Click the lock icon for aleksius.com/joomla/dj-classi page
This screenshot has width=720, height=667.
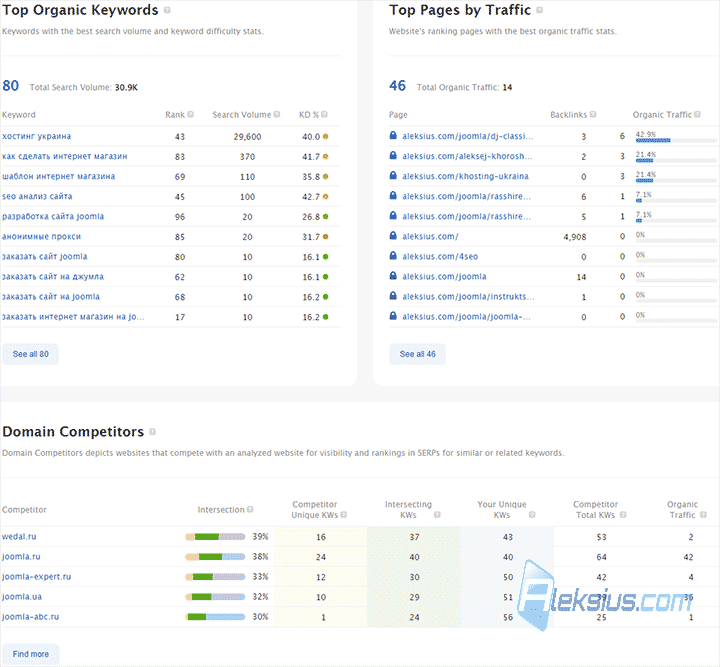tap(393, 135)
